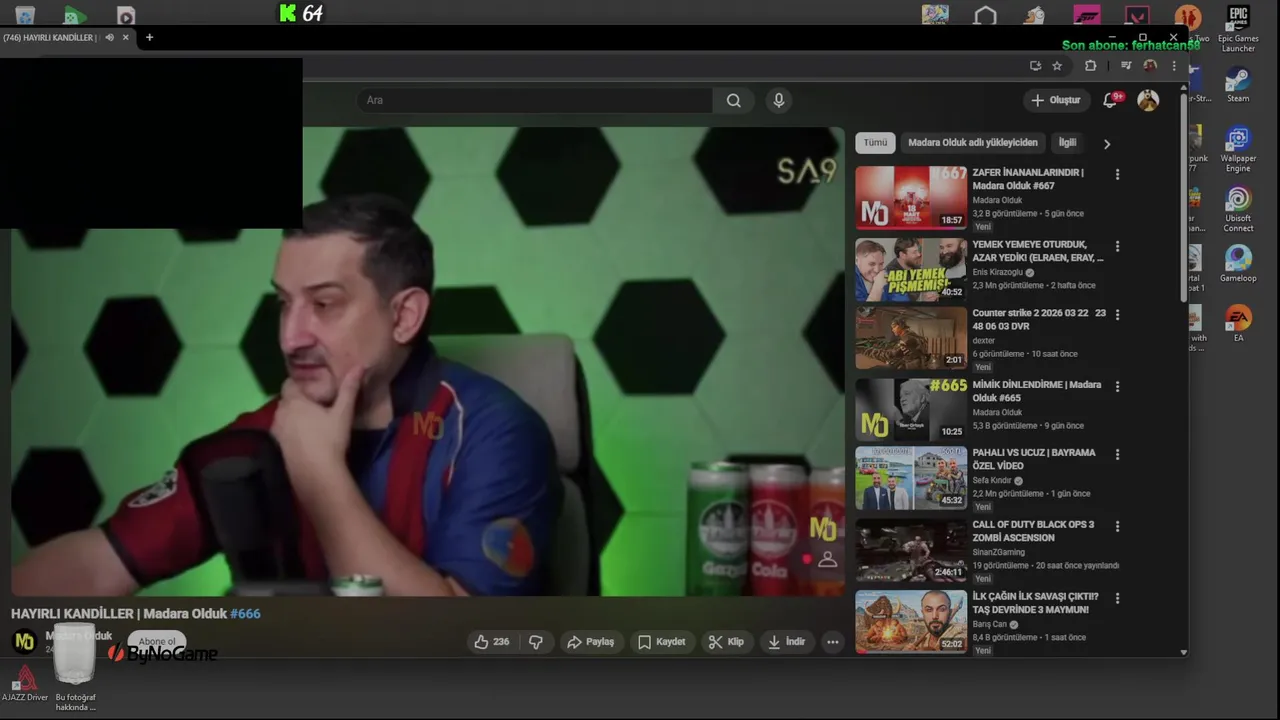Viewport: 1280px width, 720px height.
Task: Open the EA desktop shortcut
Action: coord(1238,324)
